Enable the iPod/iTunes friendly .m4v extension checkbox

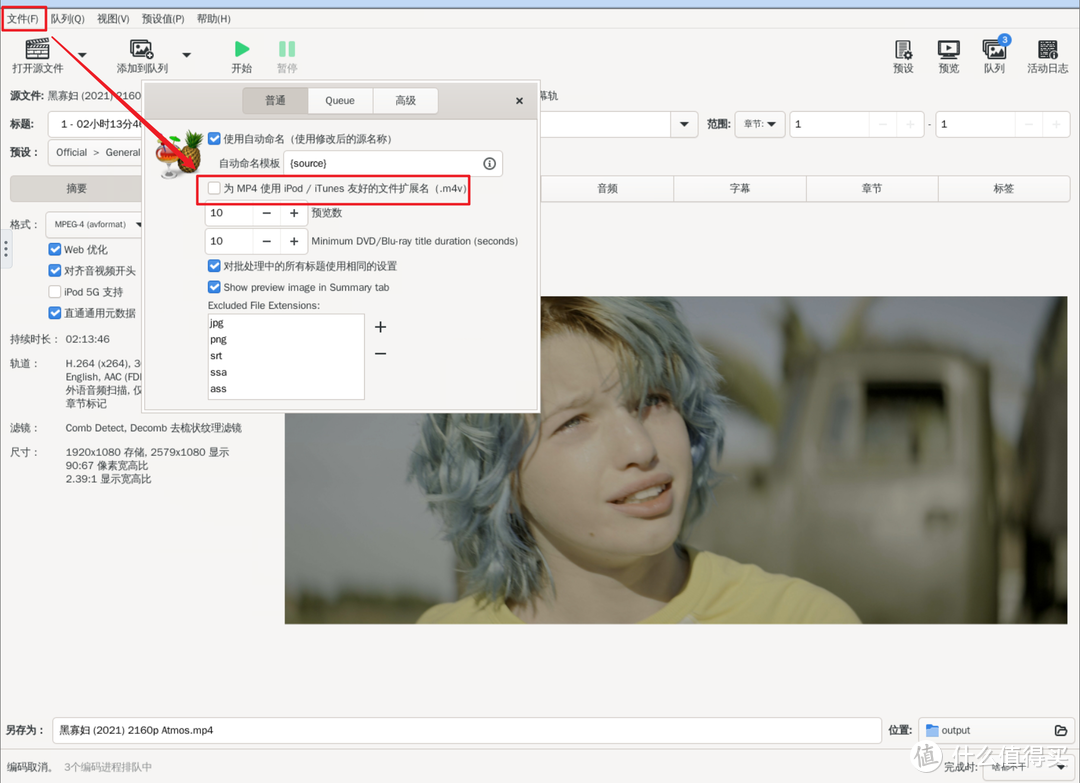(214, 188)
